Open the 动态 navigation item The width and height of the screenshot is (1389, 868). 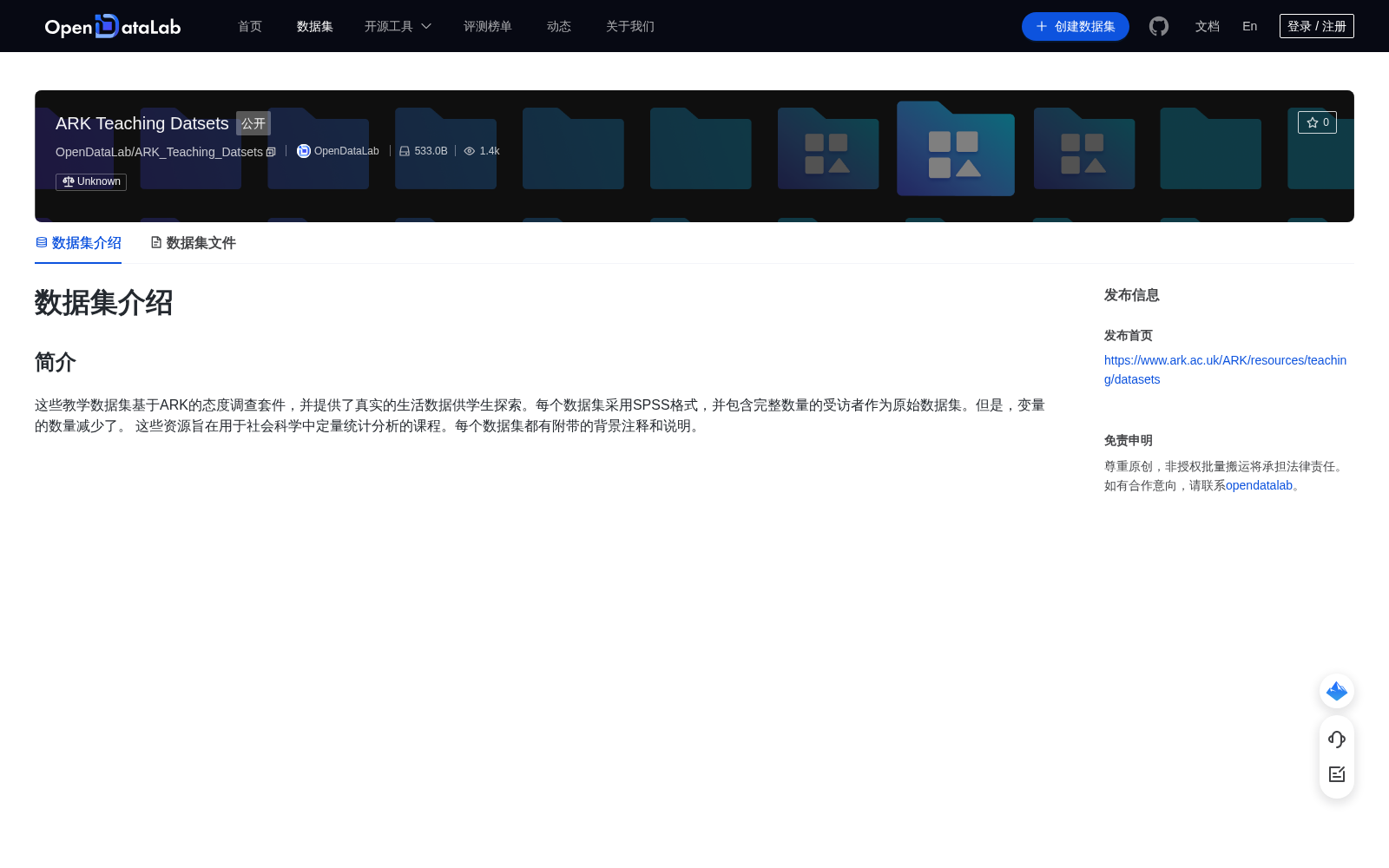tap(559, 26)
